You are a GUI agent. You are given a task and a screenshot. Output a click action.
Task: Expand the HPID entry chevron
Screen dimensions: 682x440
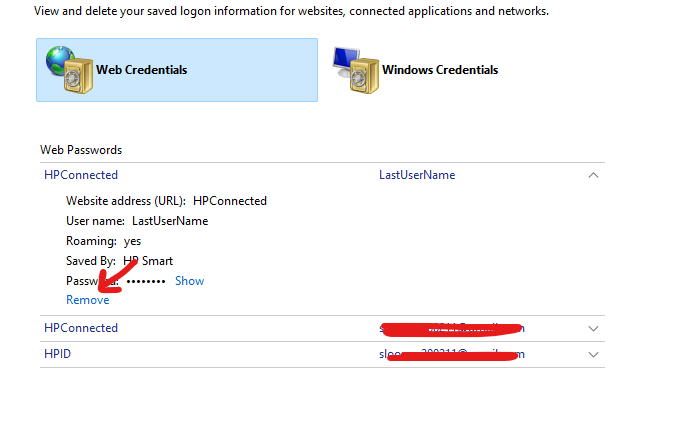pos(593,355)
